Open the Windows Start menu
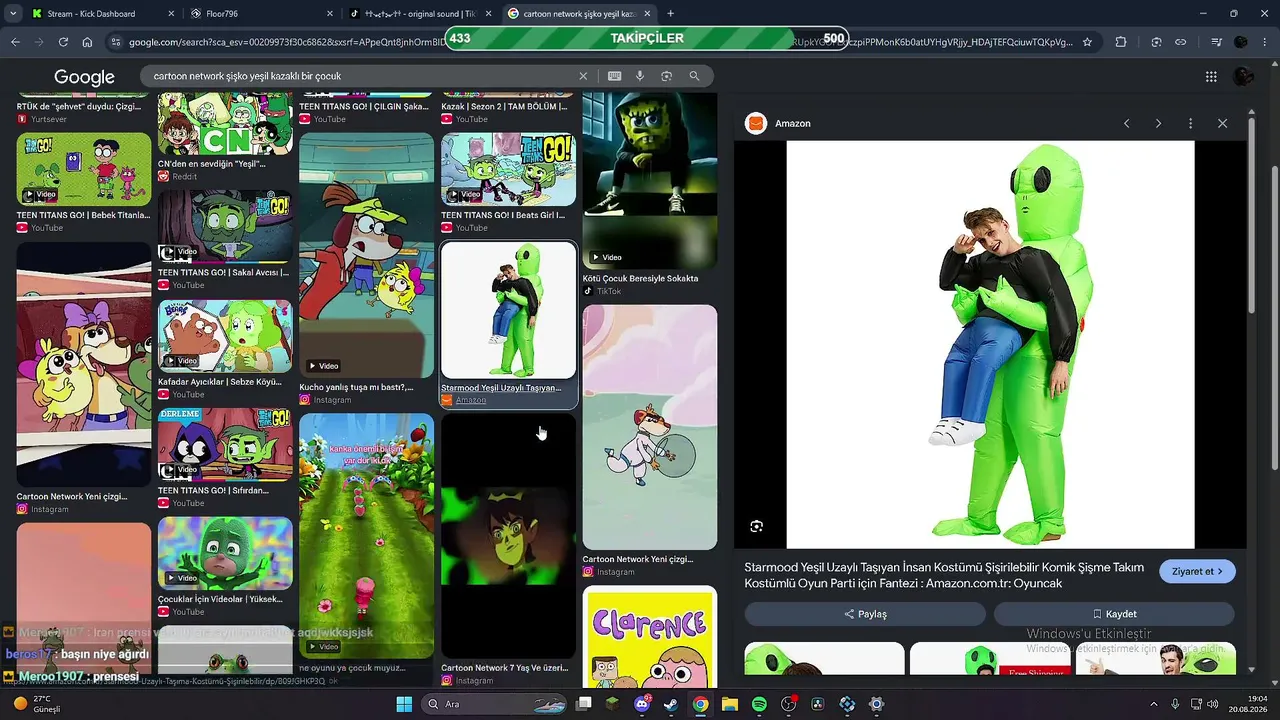 (x=404, y=704)
